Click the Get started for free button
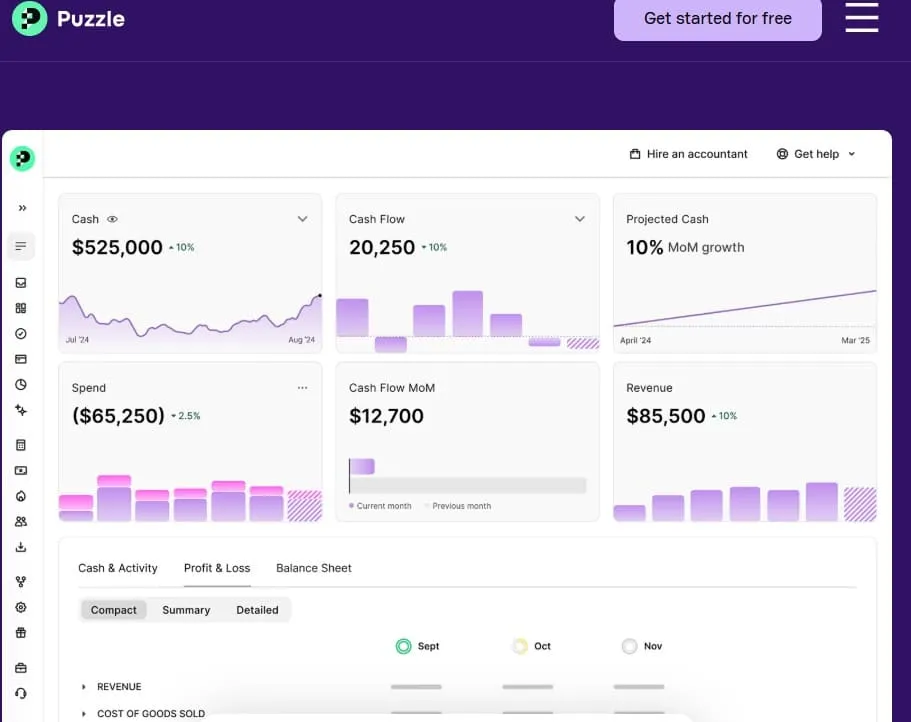The width and height of the screenshot is (911, 722). coord(717,18)
